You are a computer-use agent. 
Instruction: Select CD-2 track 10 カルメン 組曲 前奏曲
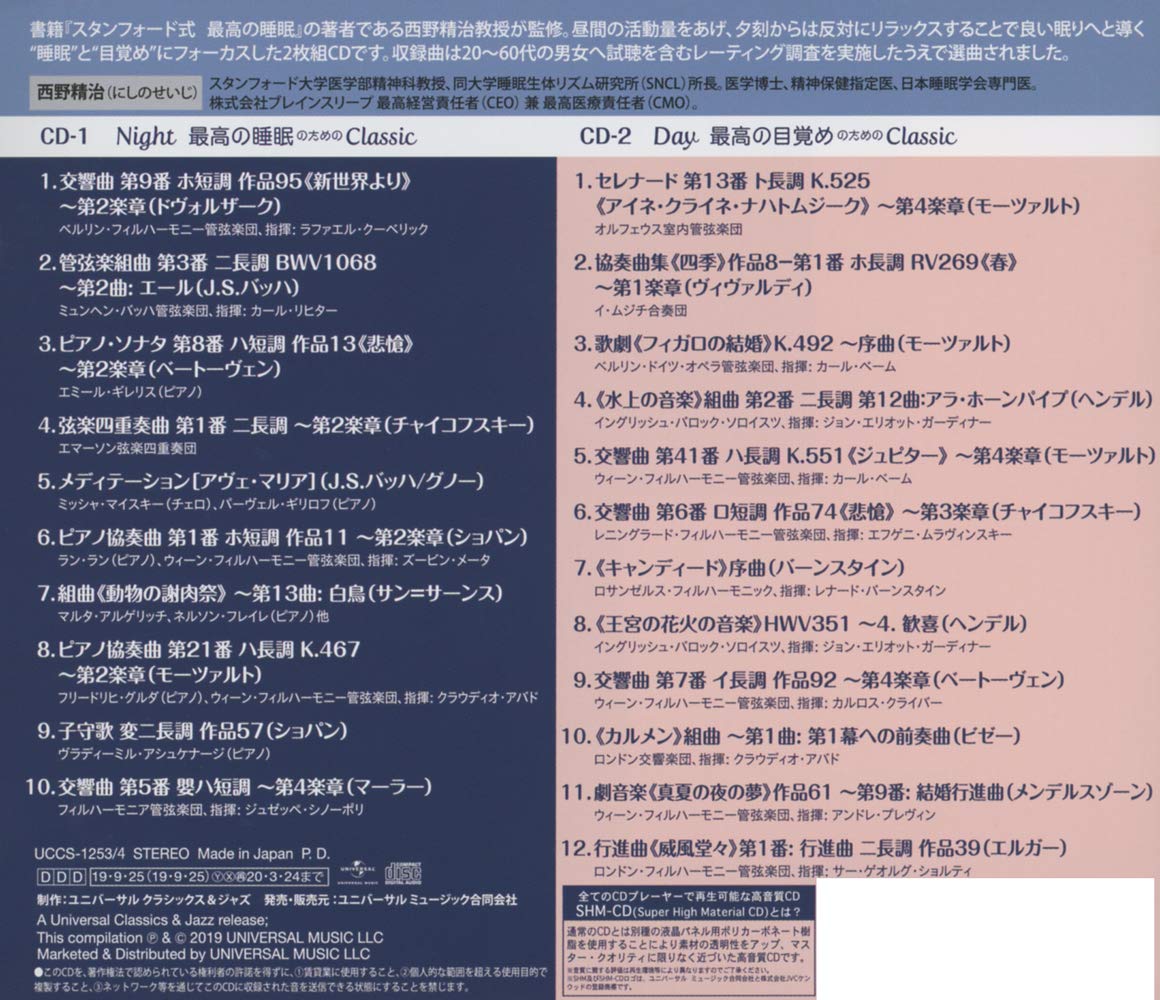[x=790, y=736]
